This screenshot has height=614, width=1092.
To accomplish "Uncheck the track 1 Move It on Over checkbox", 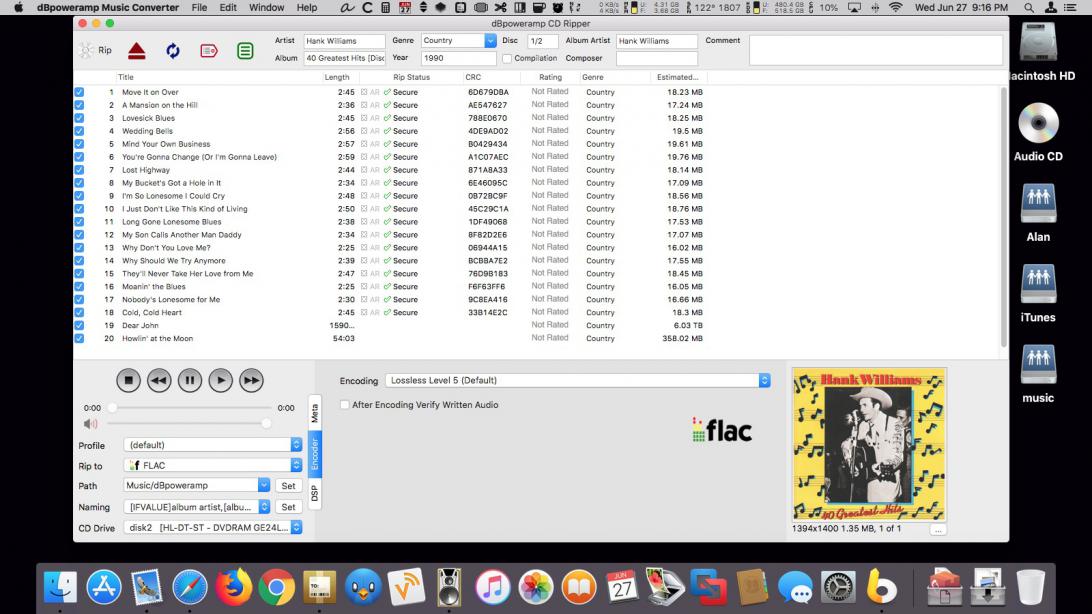I will tap(79, 92).
